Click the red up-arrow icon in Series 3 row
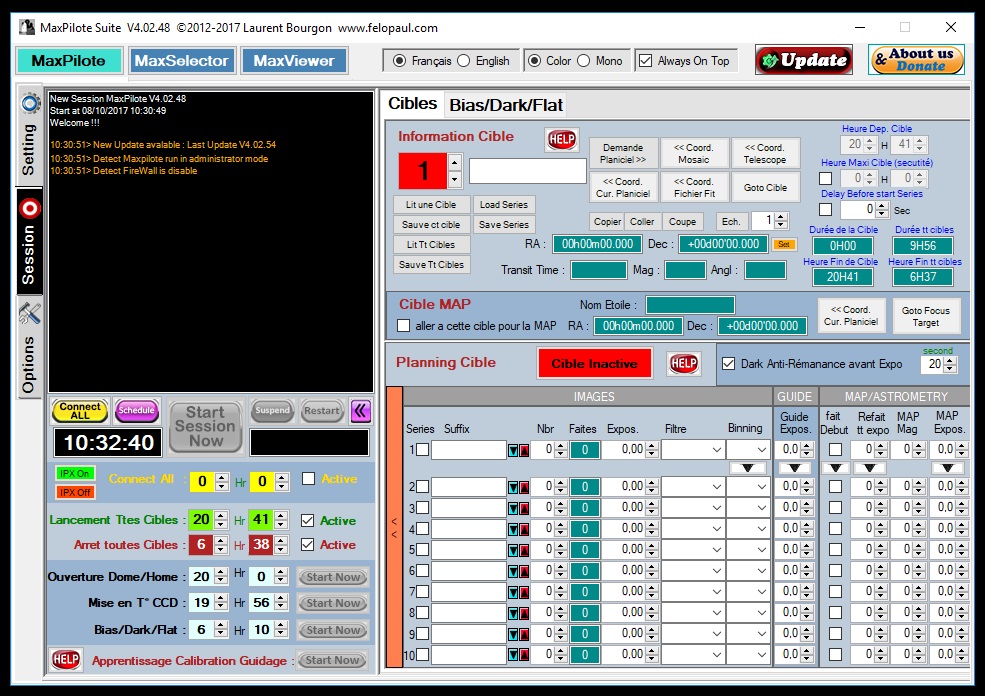Screen dimensions: 985x696 [524, 508]
